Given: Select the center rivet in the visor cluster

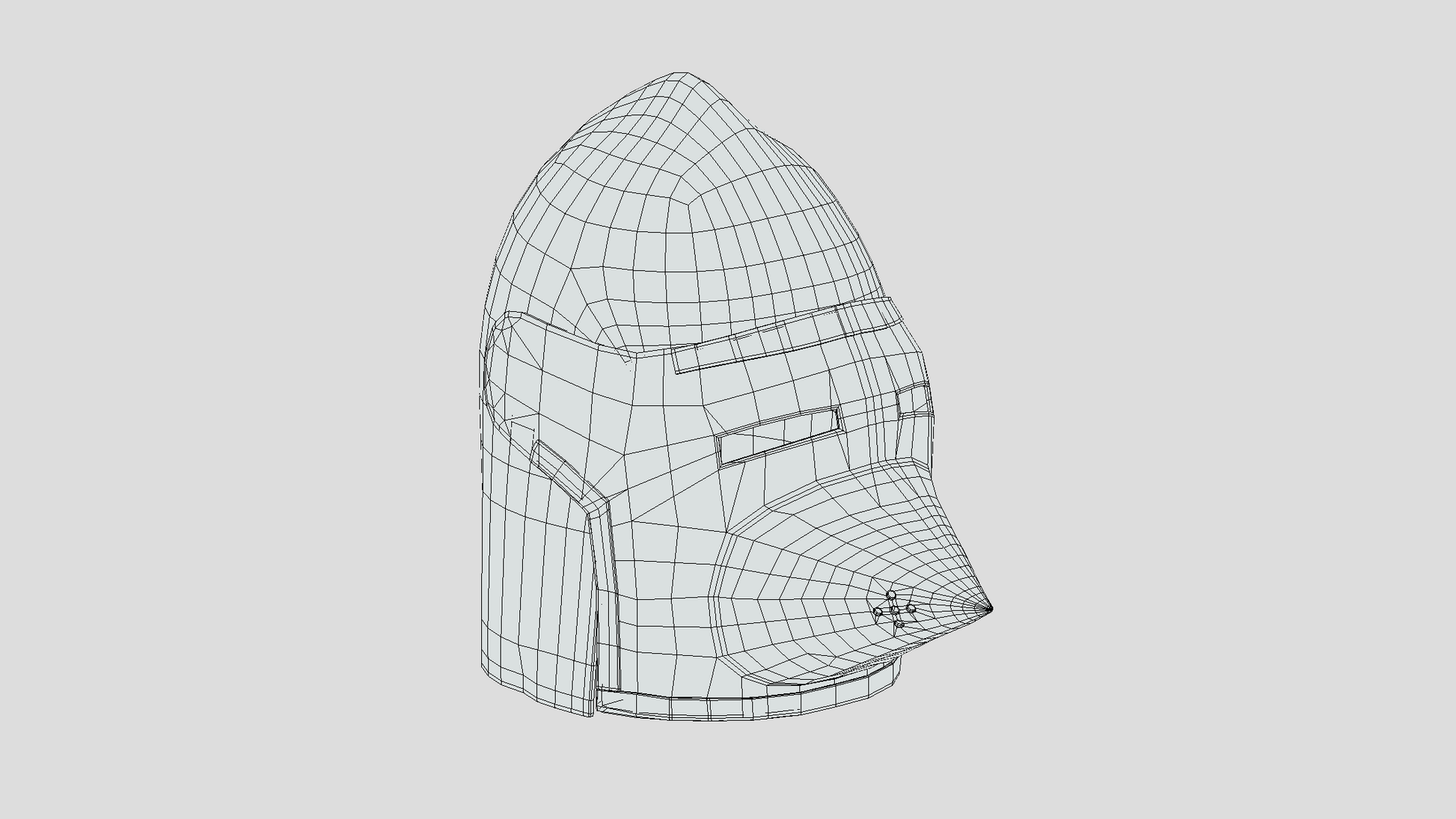Looking at the screenshot, I should point(895,611).
